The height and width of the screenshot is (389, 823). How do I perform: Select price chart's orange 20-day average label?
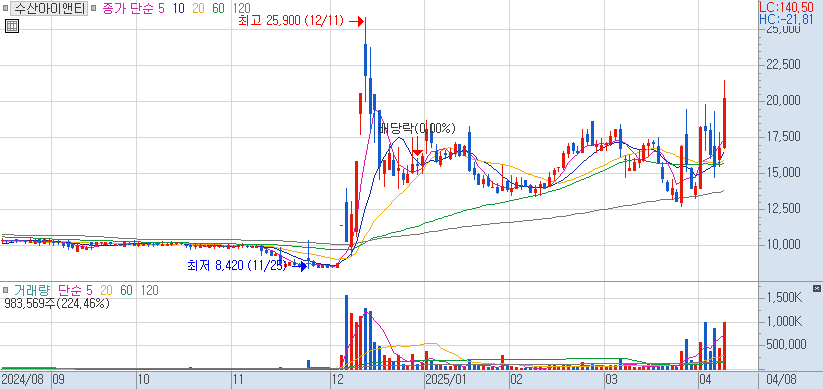198,8
